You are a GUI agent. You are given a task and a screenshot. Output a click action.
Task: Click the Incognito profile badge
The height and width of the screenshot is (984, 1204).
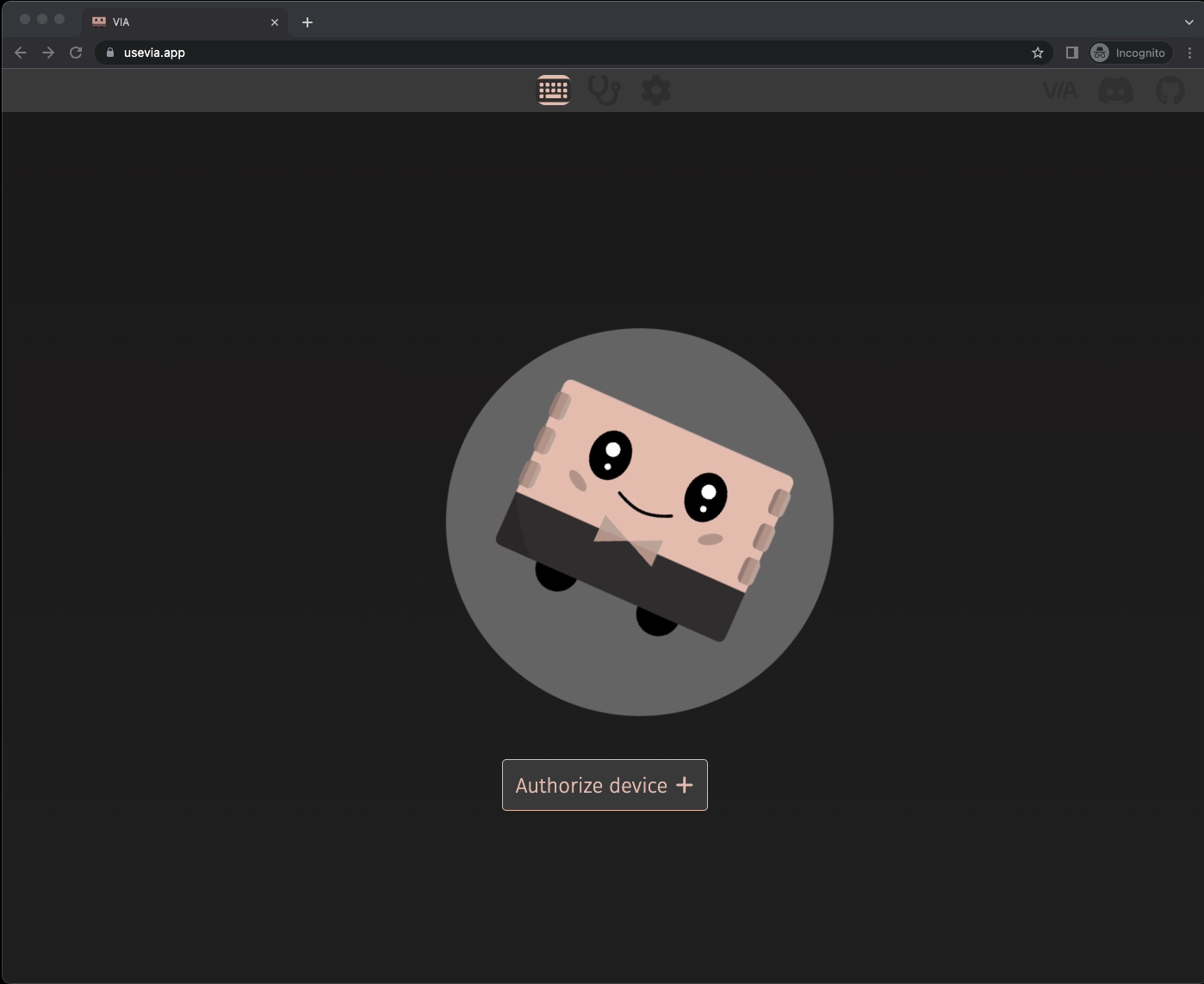point(1129,53)
